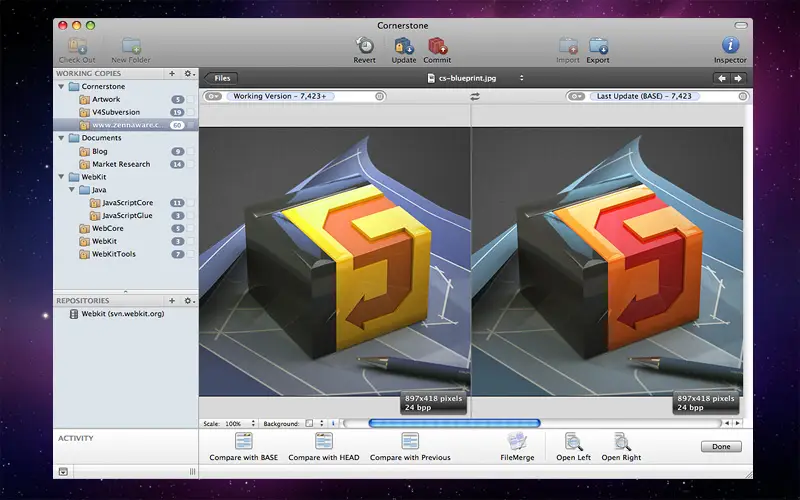Viewport: 800px width, 500px height.
Task: Open the Working Copies gear menu
Action: coord(189,73)
